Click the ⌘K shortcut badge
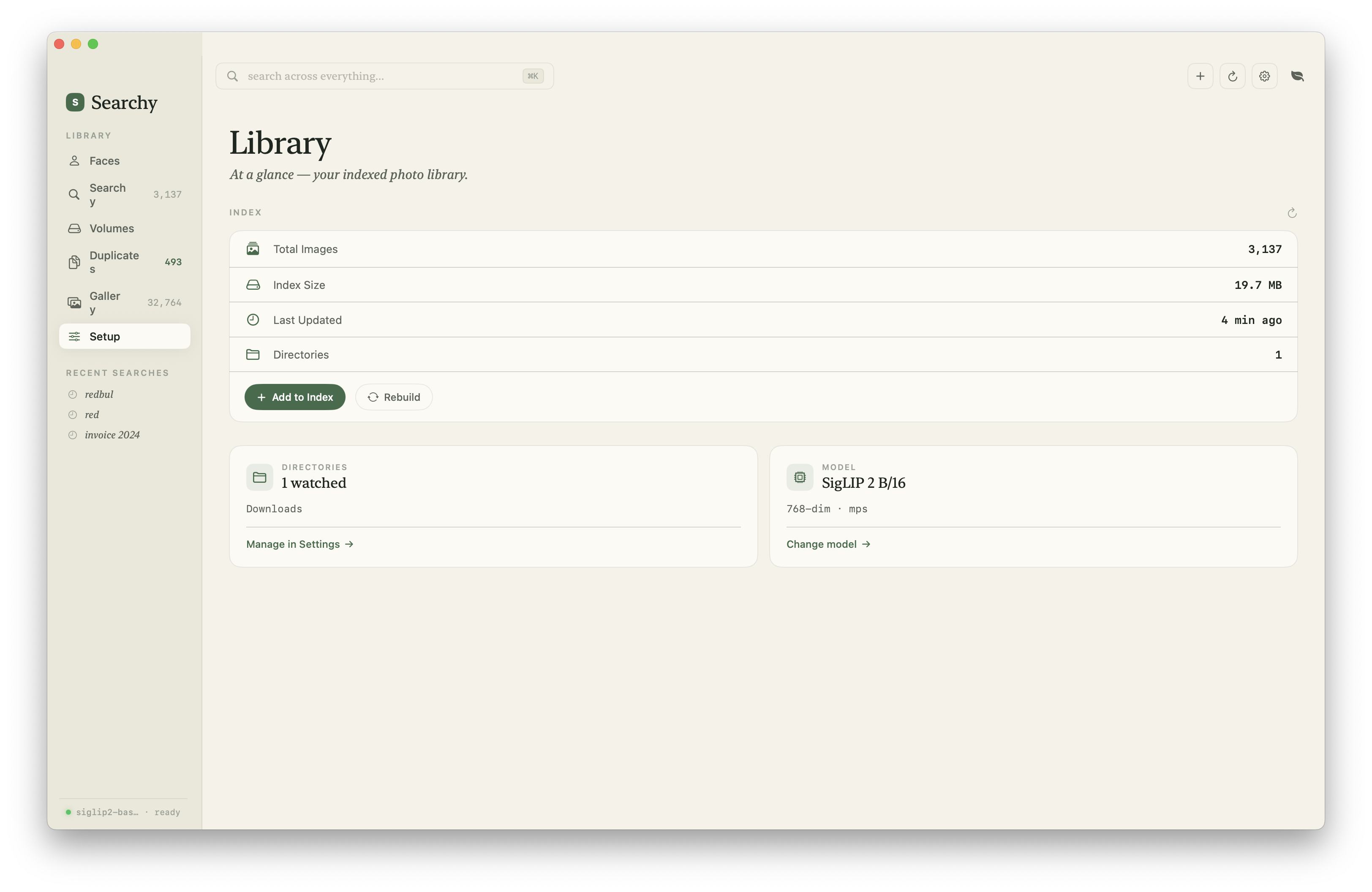The image size is (1372, 892). [533, 76]
